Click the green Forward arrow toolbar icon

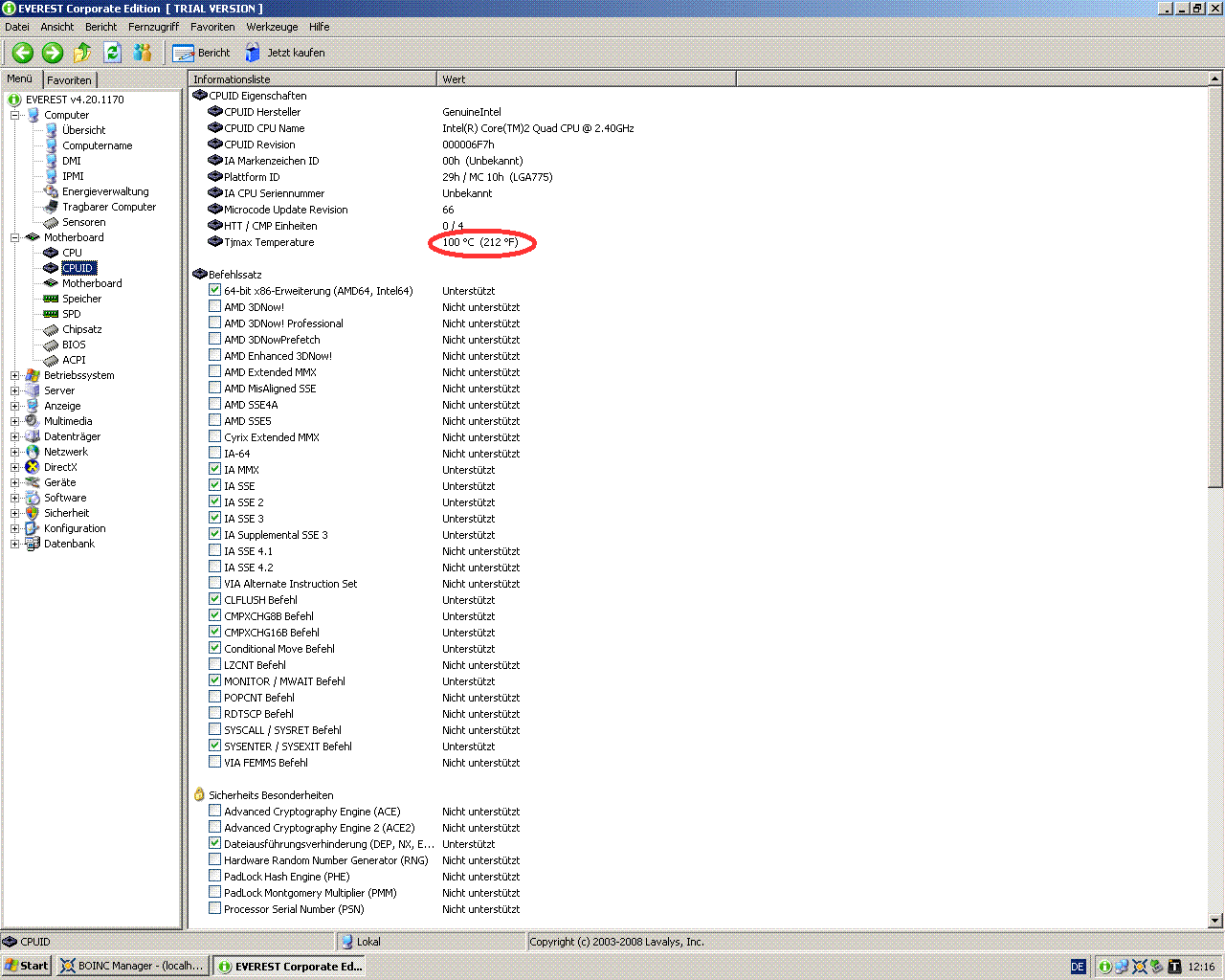click(x=53, y=53)
